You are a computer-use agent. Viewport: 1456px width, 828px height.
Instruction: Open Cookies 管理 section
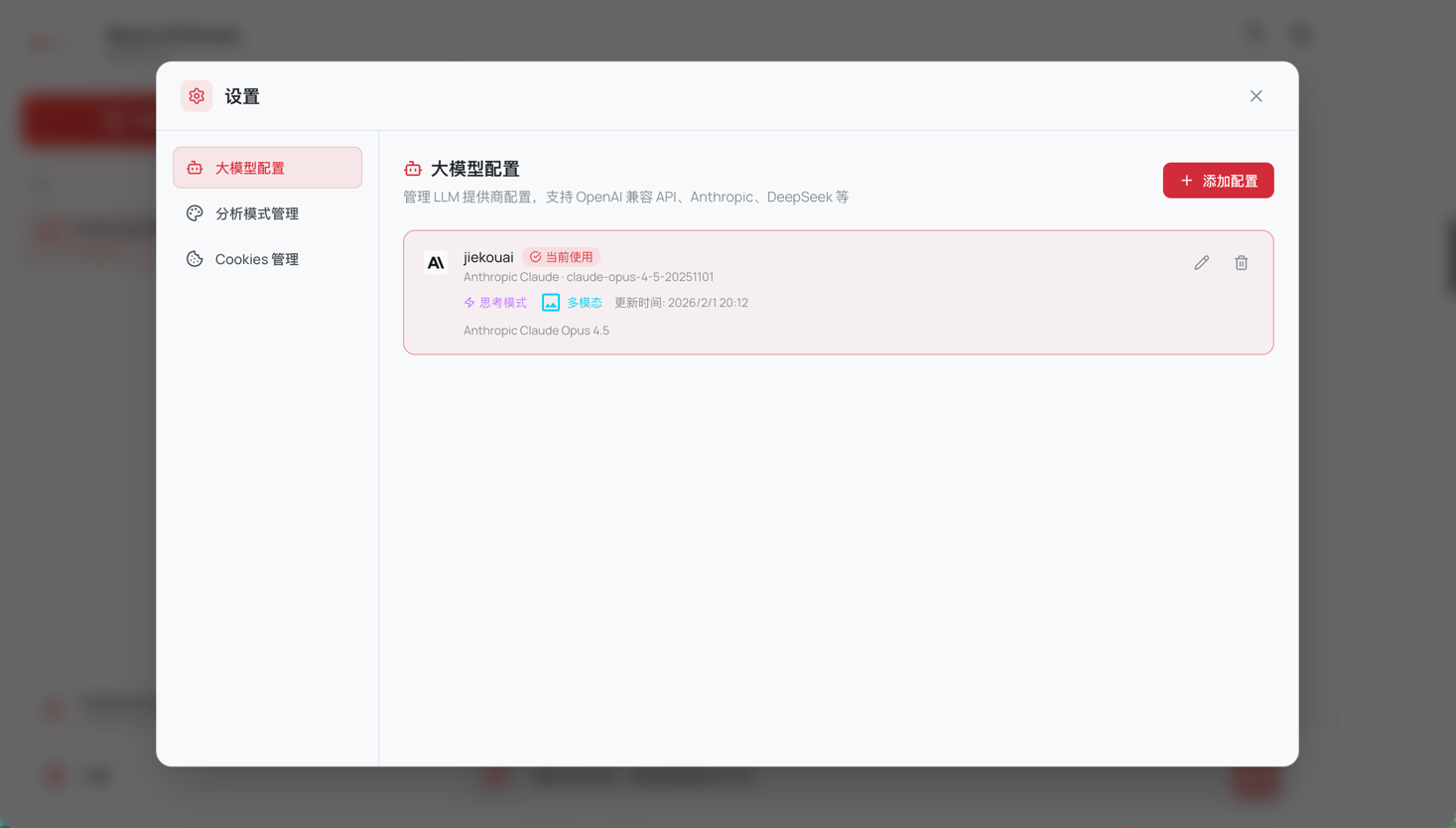click(x=267, y=259)
